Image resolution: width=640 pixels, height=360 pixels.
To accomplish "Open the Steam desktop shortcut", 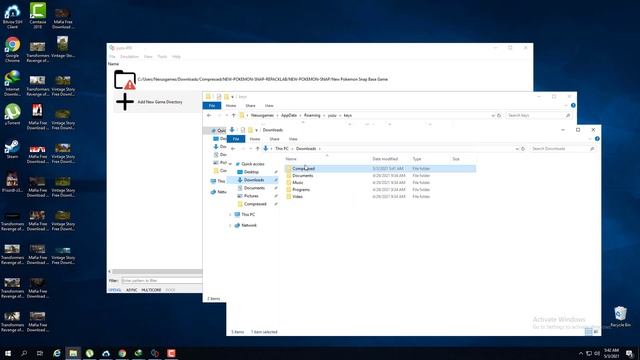I will [12, 149].
